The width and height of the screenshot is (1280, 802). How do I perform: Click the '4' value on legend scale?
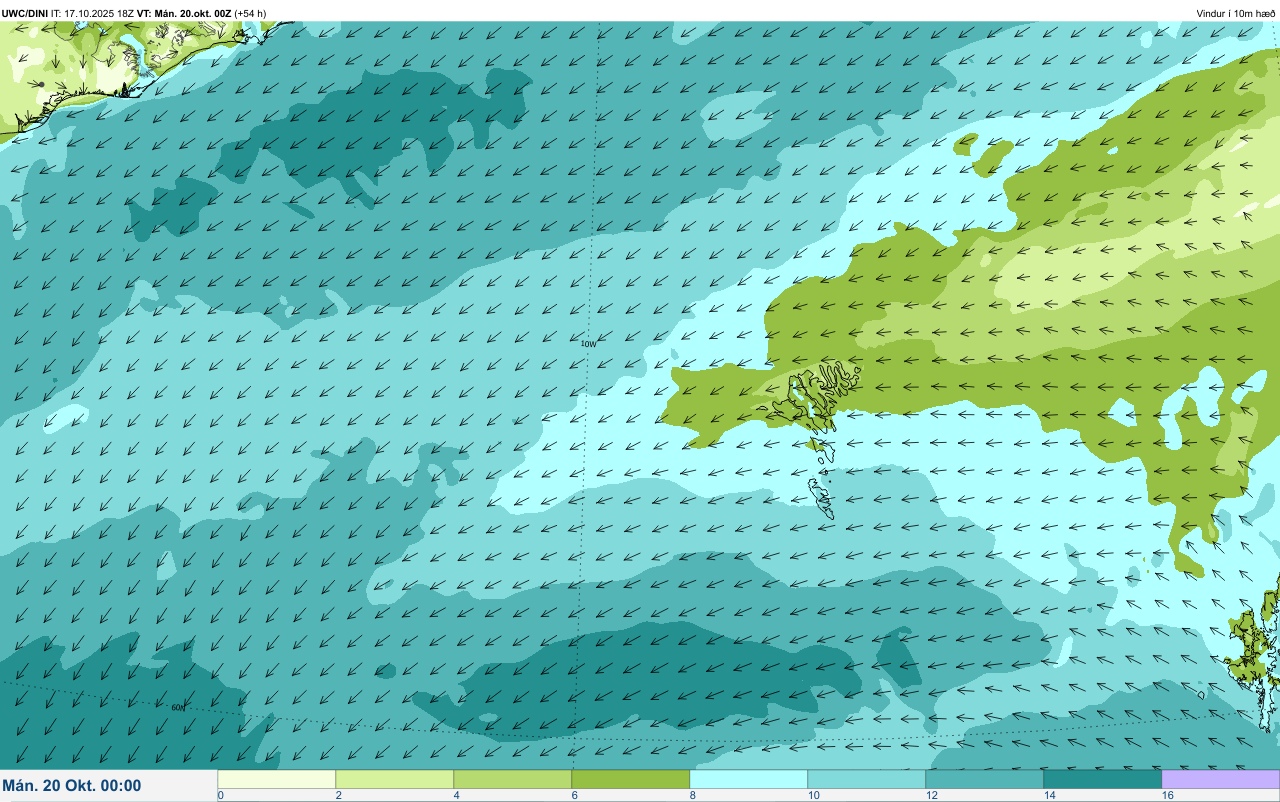pos(456,795)
